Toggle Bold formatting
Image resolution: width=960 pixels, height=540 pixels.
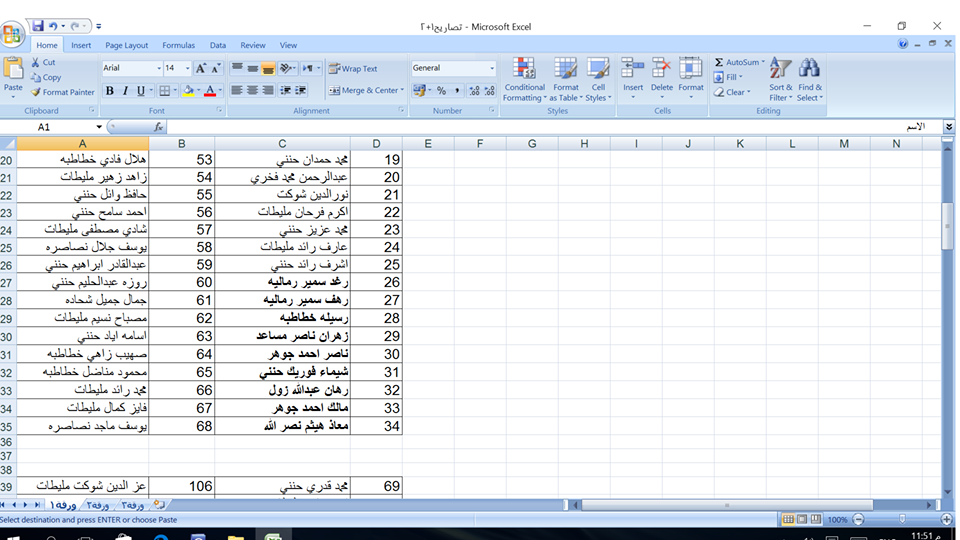(110, 91)
